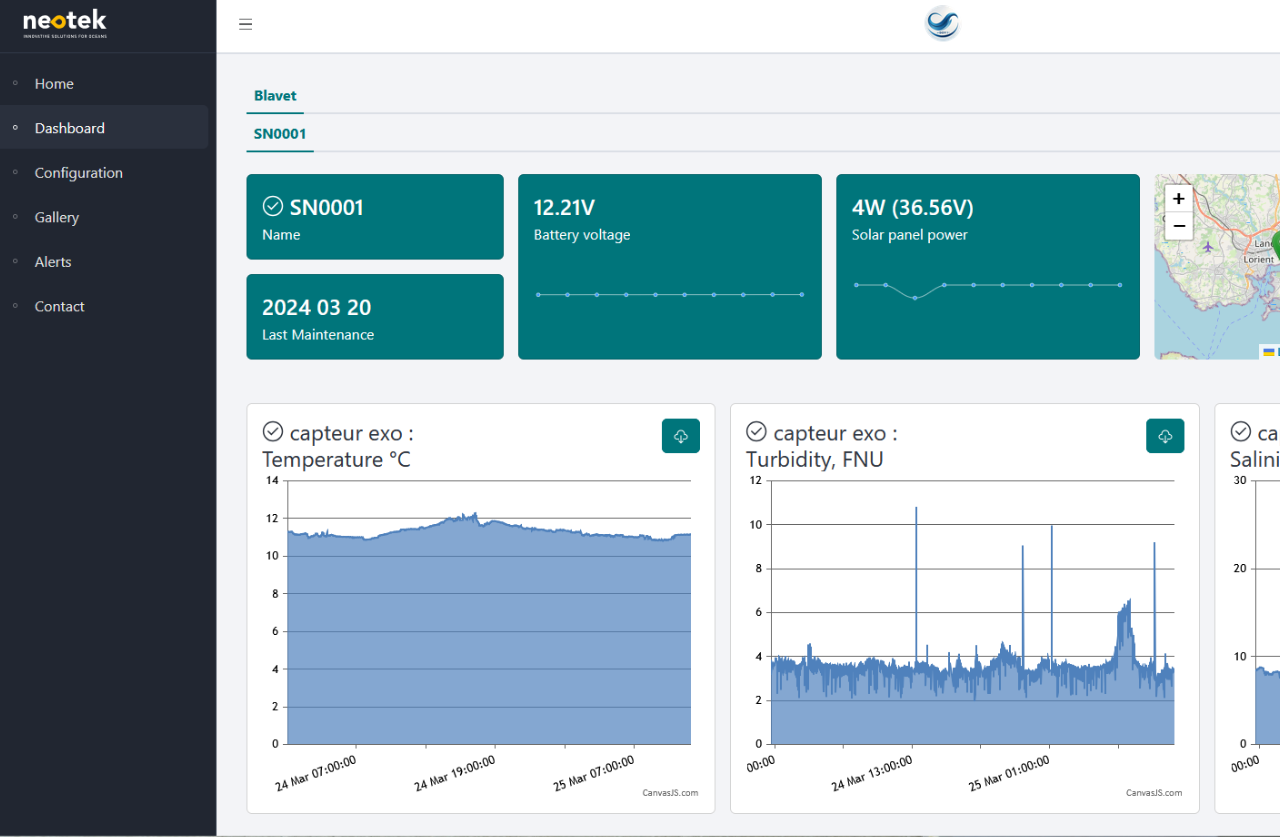Open Configuration from the sidebar
The image size is (1280, 837).
pyautogui.click(x=79, y=172)
